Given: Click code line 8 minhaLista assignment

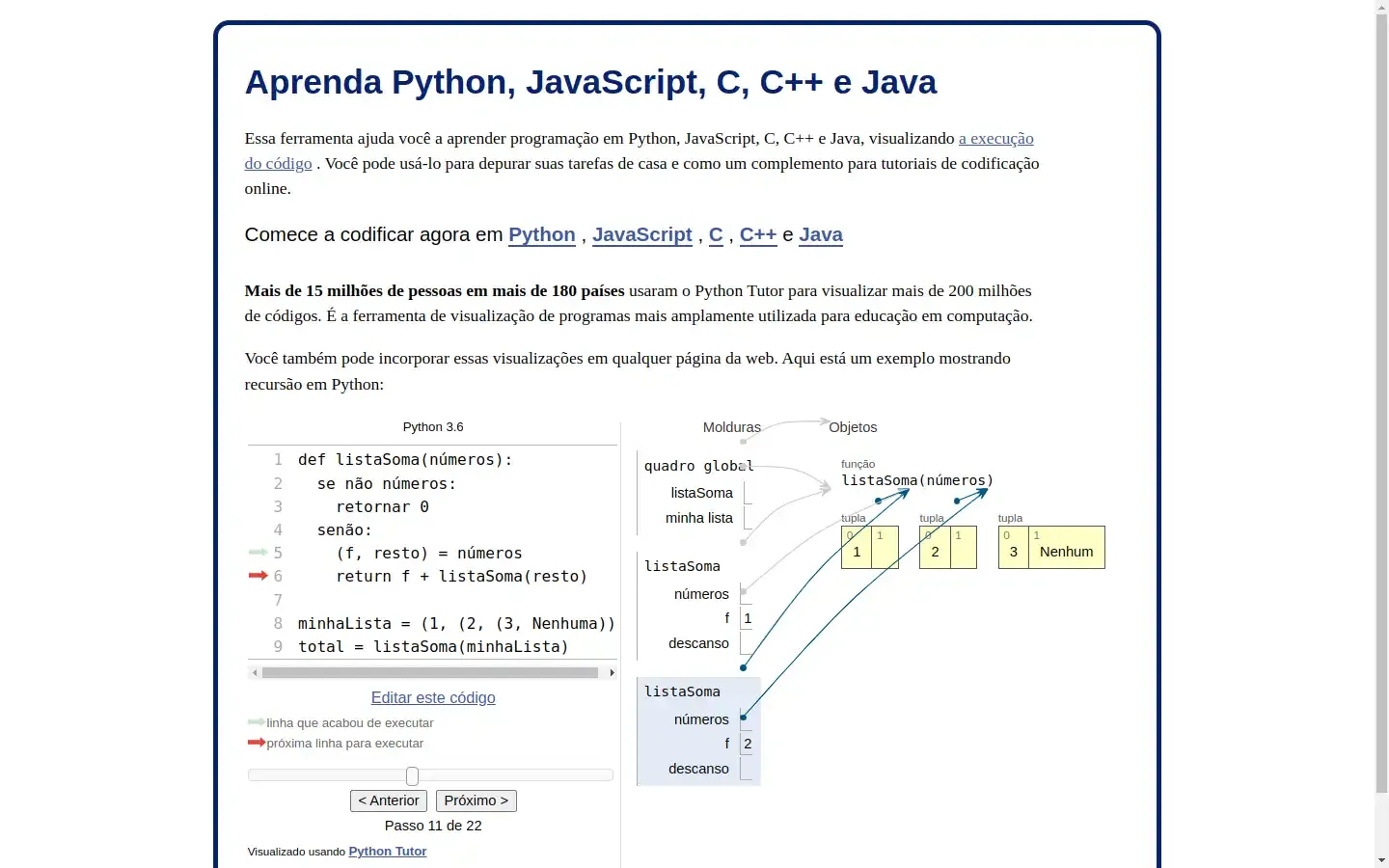Looking at the screenshot, I should pos(455,624).
